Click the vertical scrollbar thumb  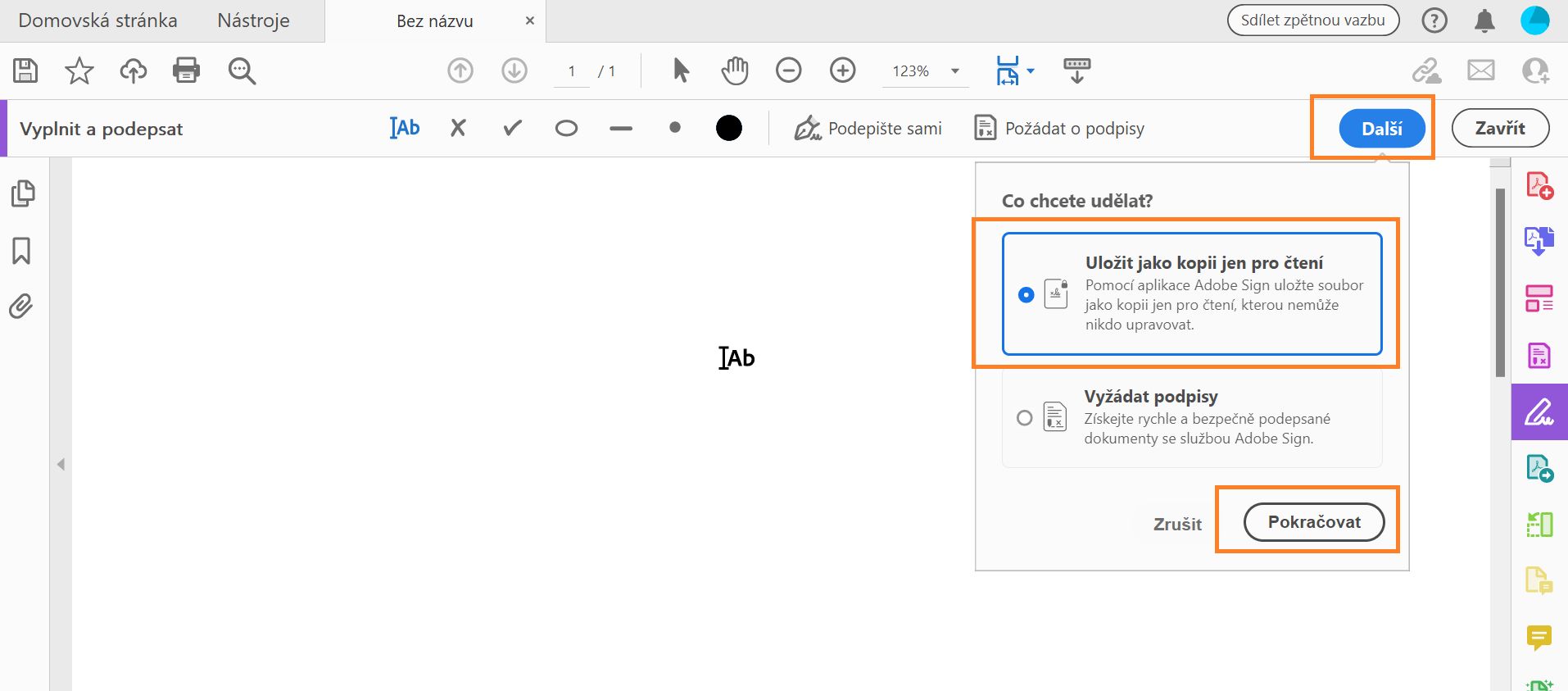1500,283
